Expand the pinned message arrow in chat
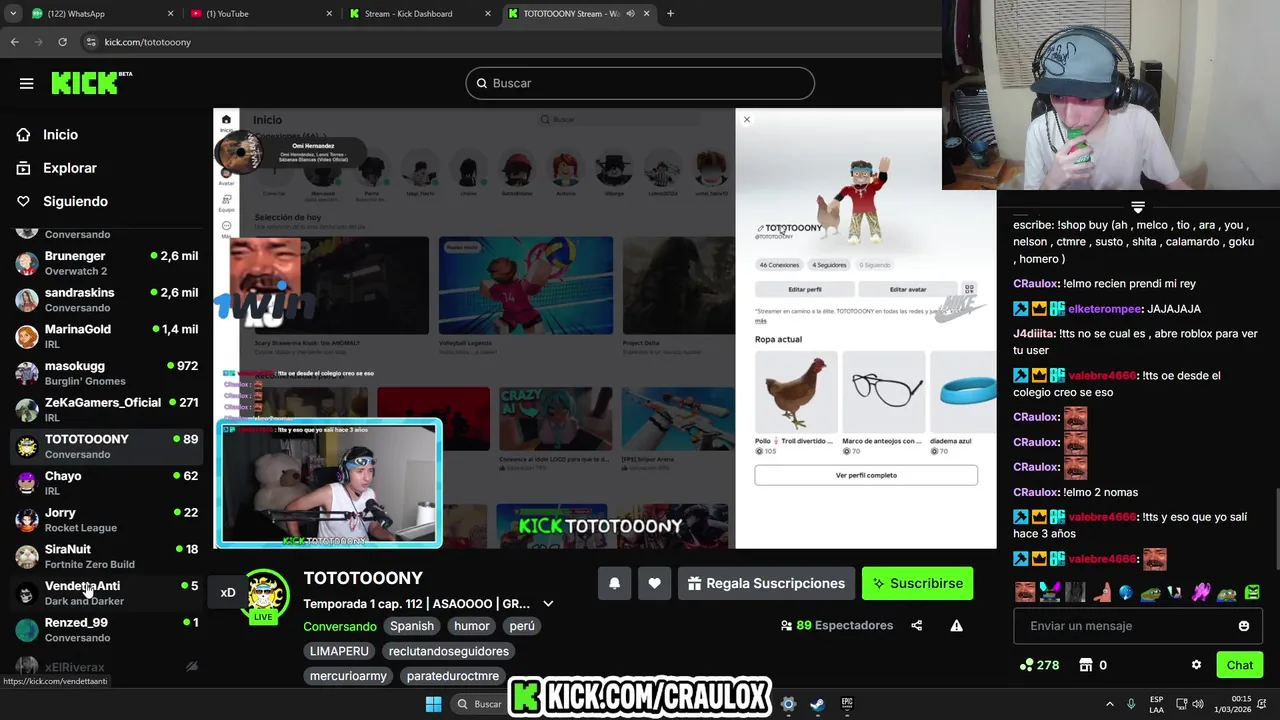The image size is (1280, 720). tap(1138, 207)
